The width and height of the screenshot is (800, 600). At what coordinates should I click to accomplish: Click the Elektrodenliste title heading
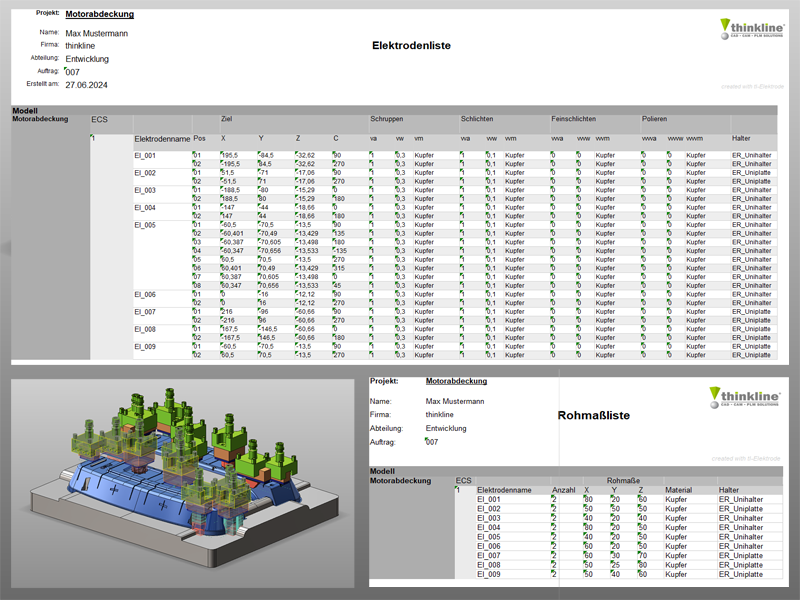411,45
